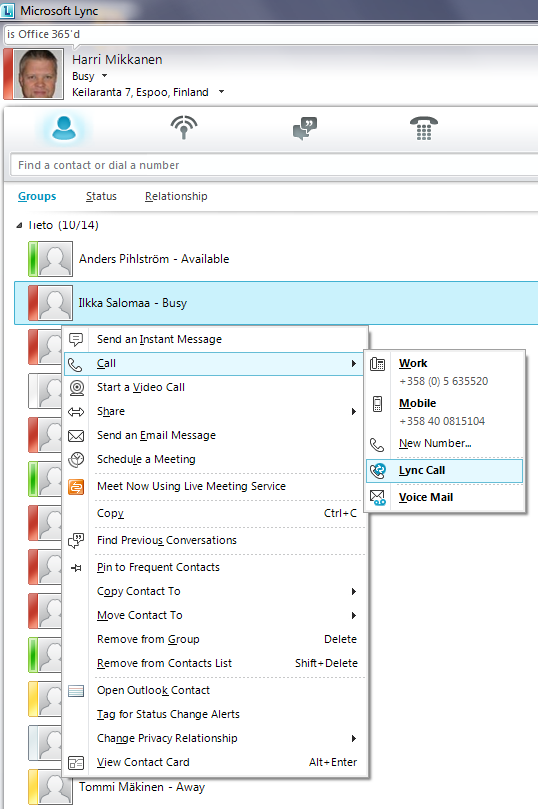
Task: Click the Outlook contact card icon
Action: point(76,690)
